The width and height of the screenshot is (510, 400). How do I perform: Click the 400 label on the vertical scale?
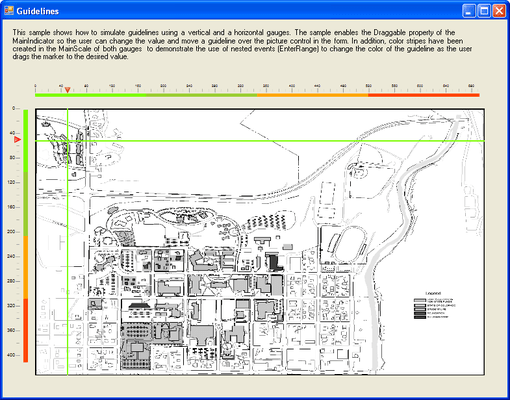coord(11,355)
